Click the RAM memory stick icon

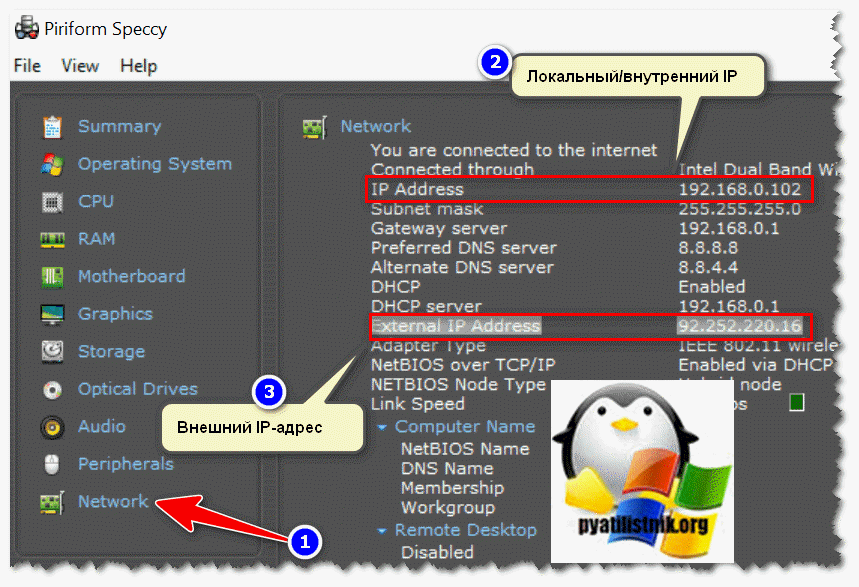click(52, 239)
